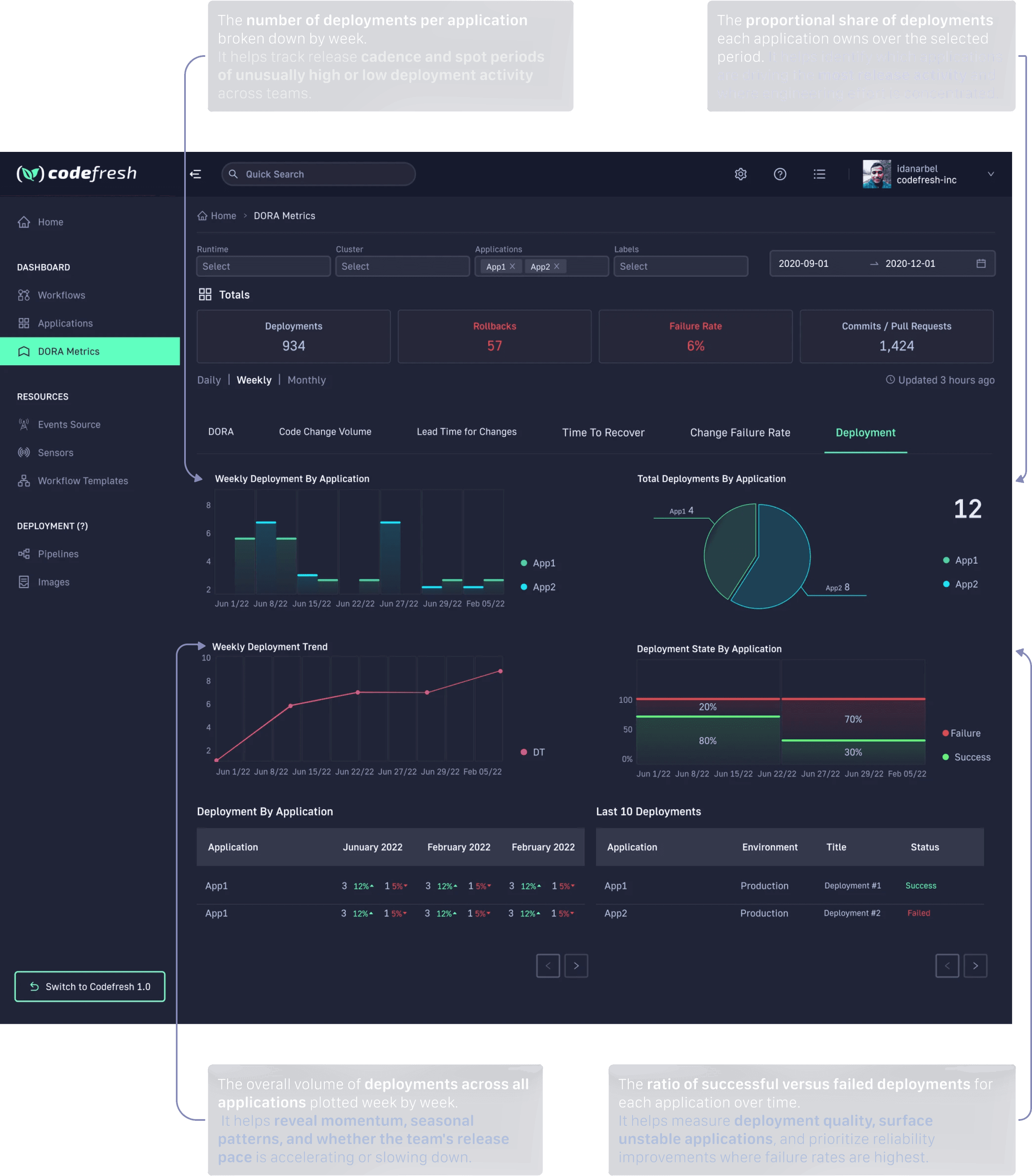The width and height of the screenshot is (1032, 1176).
Task: Open the settings gear icon
Action: tap(740, 174)
